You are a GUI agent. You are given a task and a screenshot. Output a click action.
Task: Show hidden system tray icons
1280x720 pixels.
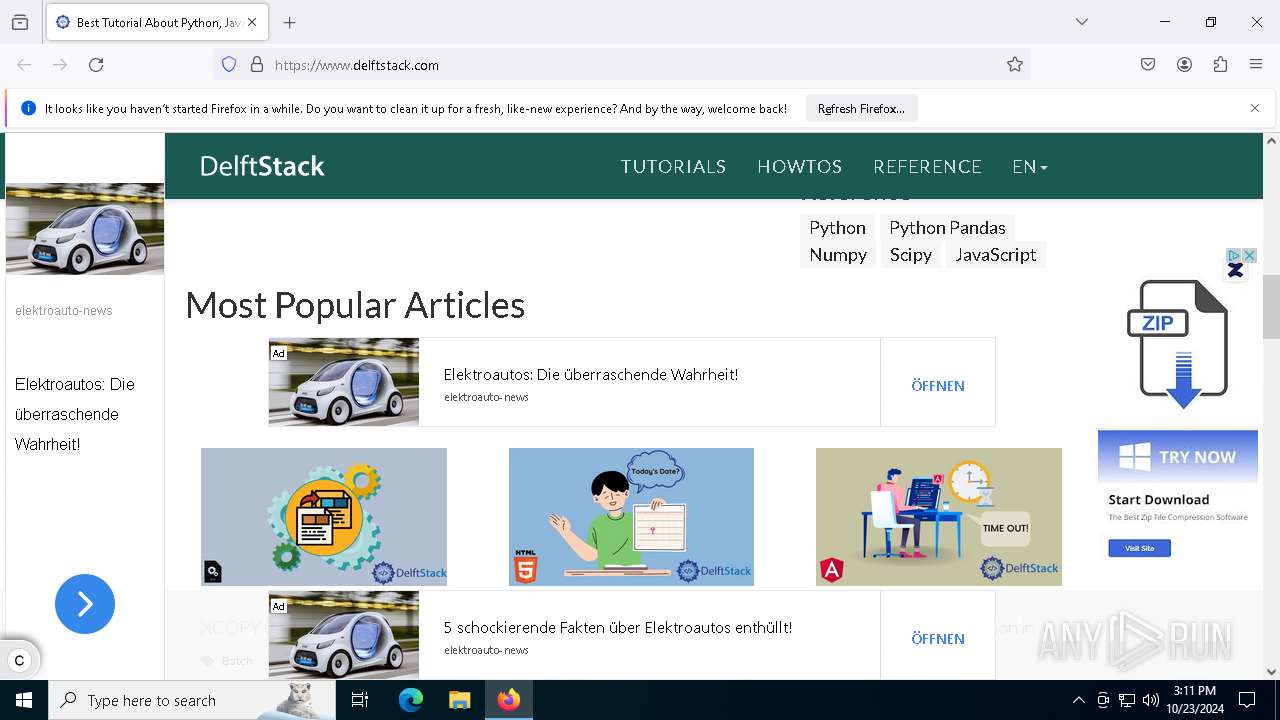tap(1078, 700)
